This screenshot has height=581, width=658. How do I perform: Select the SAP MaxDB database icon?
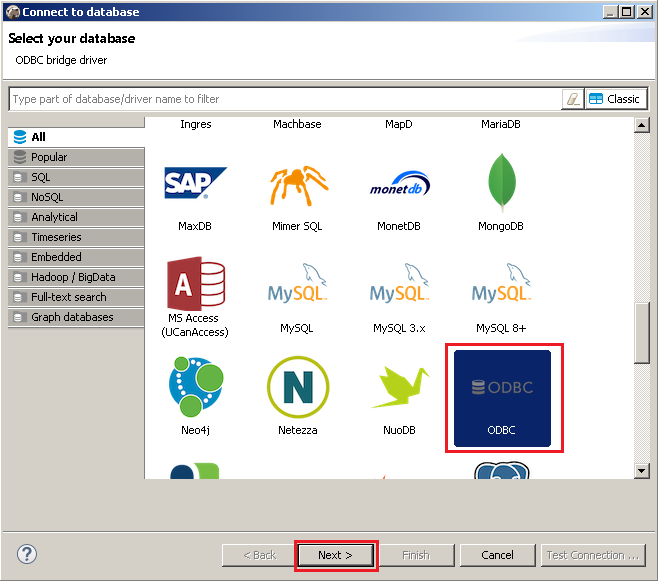(x=195, y=185)
